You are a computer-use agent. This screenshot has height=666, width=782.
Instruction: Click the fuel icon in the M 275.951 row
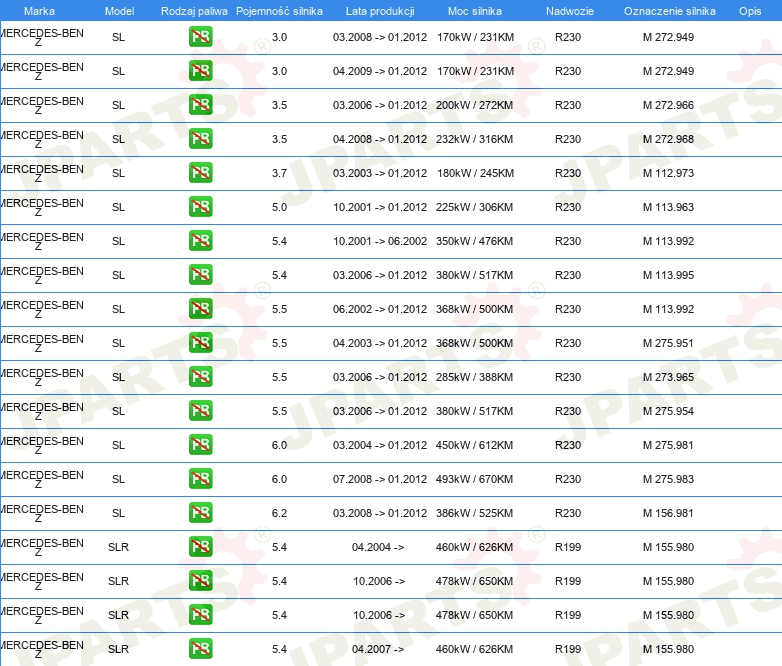[x=200, y=343]
